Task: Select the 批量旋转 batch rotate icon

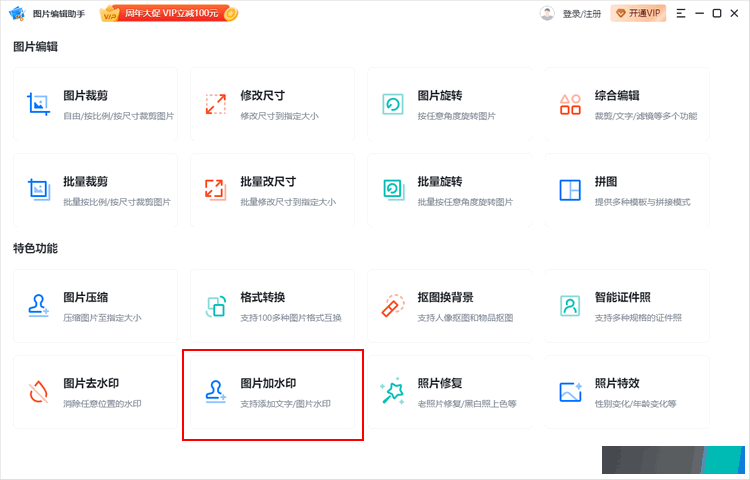Action: pos(393,190)
